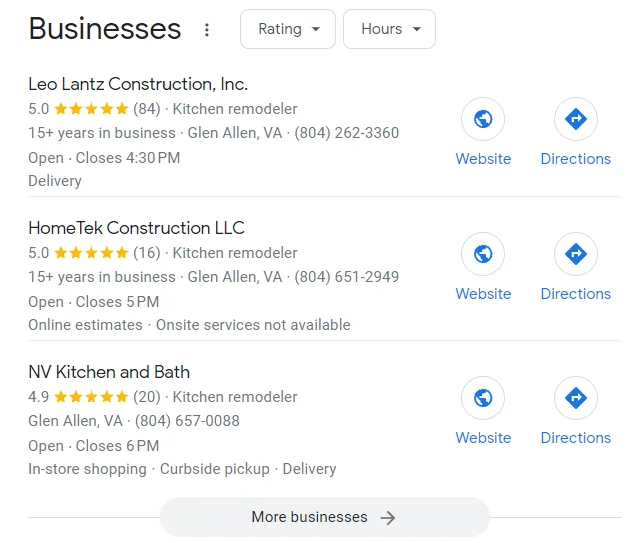Click the Businesses section heading

(105, 29)
